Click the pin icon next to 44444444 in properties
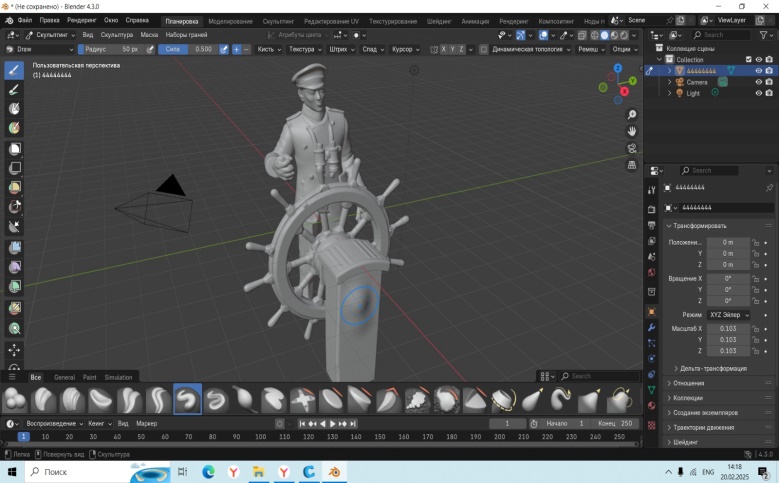779x483 pixels. tap(769, 188)
